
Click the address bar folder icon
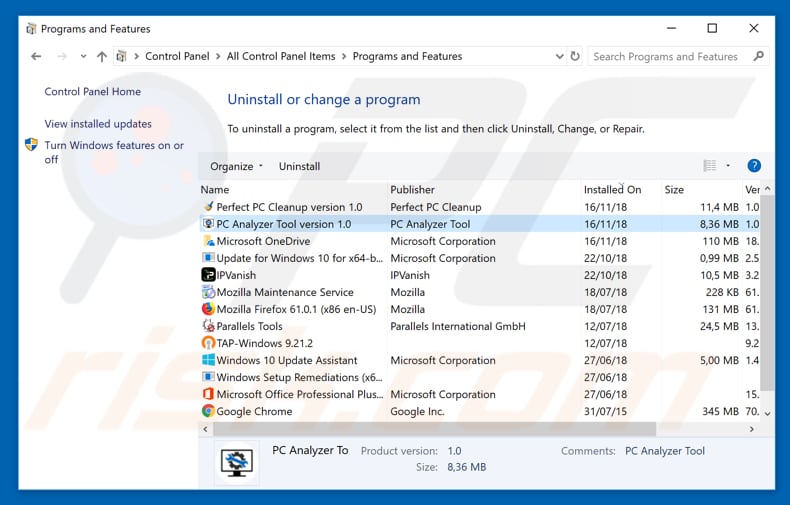pos(121,56)
